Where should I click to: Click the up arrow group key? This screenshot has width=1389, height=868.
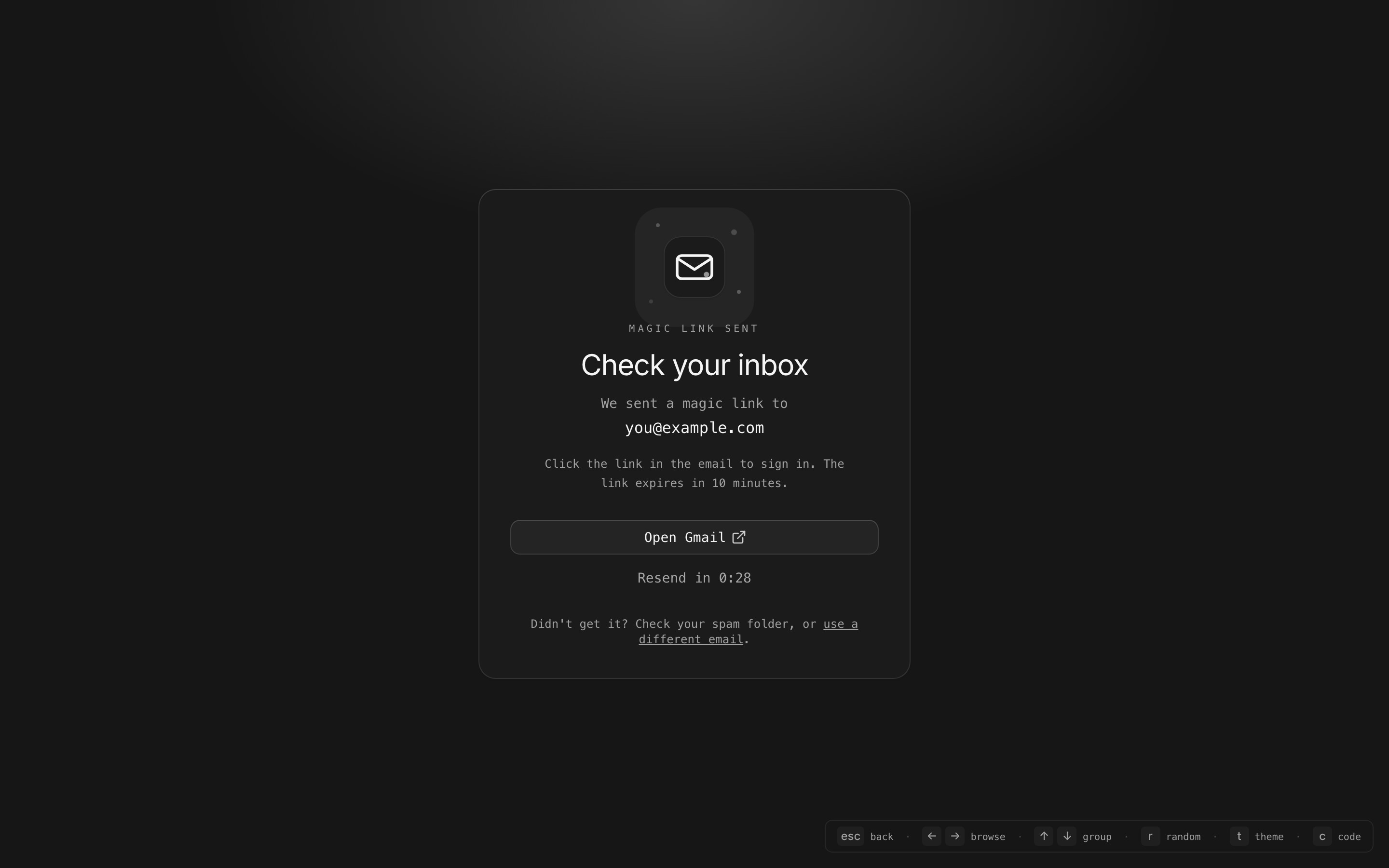pyautogui.click(x=1044, y=837)
